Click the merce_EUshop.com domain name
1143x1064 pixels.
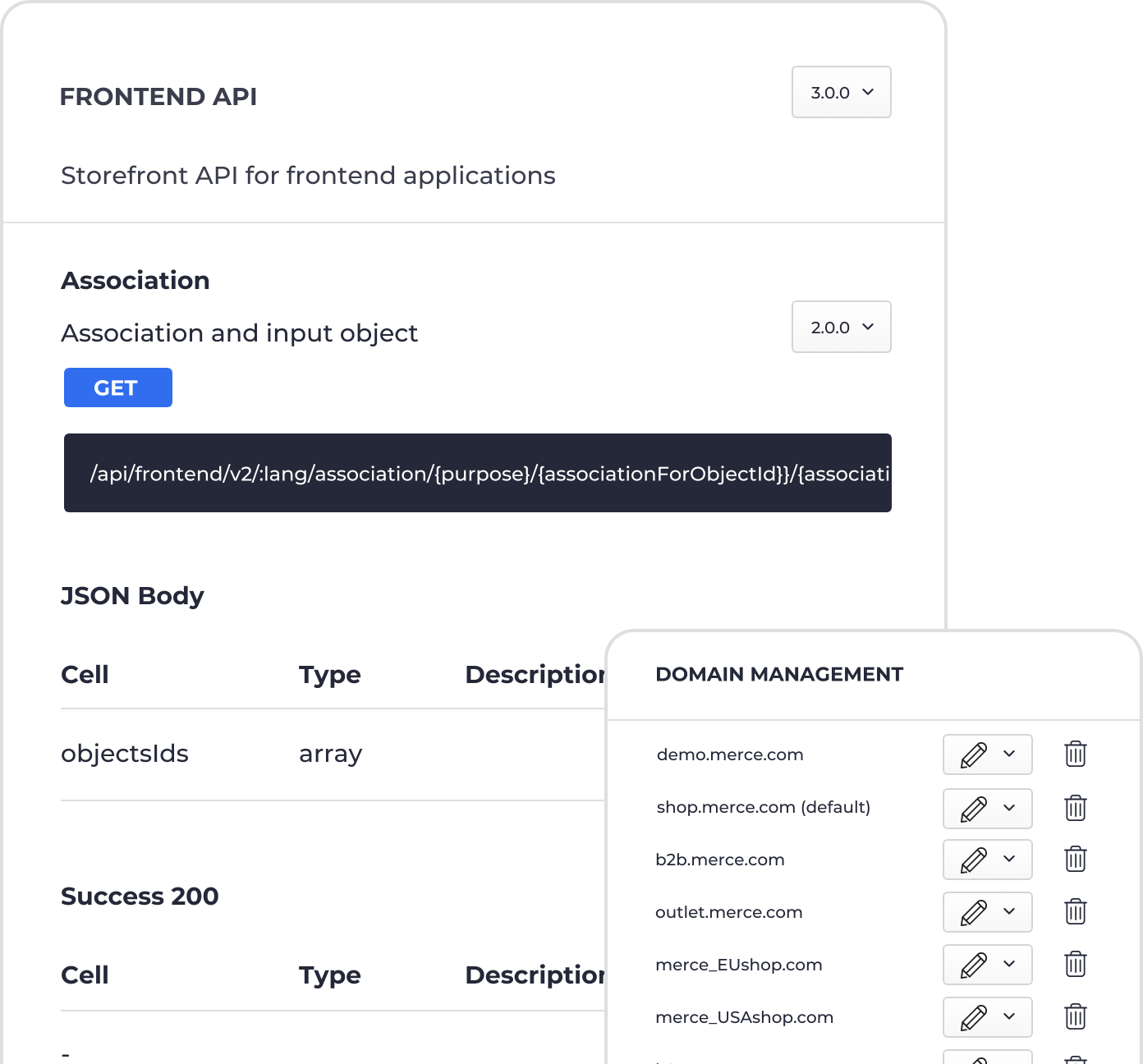click(x=738, y=965)
